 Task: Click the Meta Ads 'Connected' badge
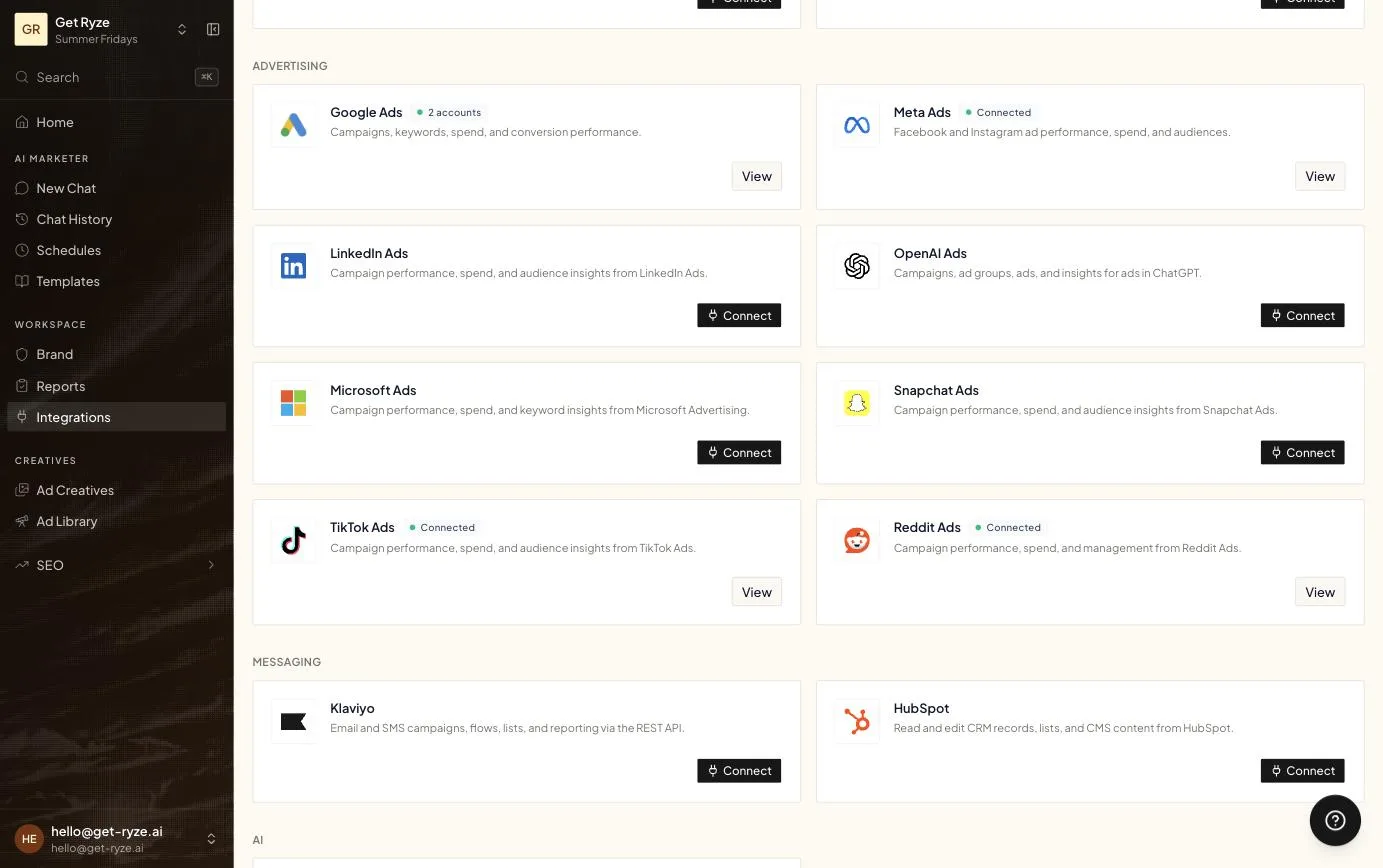point(998,112)
